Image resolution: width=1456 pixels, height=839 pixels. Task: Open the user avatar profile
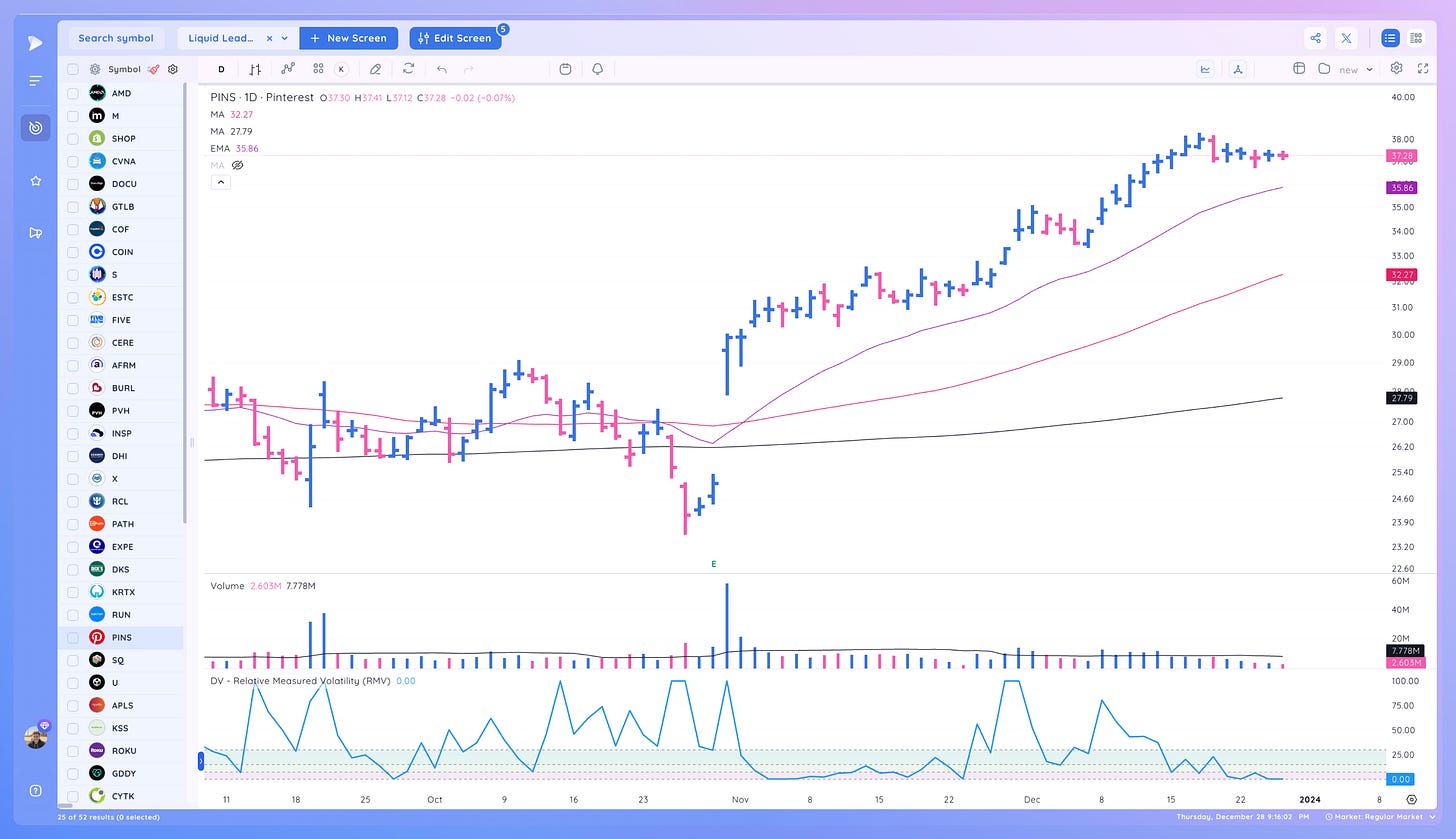(36, 737)
